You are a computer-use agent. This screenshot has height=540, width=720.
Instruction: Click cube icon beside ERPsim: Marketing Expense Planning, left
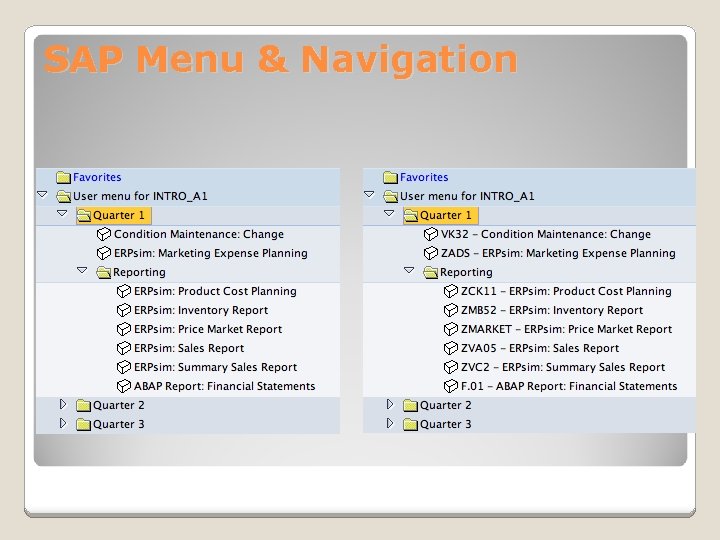pos(104,253)
